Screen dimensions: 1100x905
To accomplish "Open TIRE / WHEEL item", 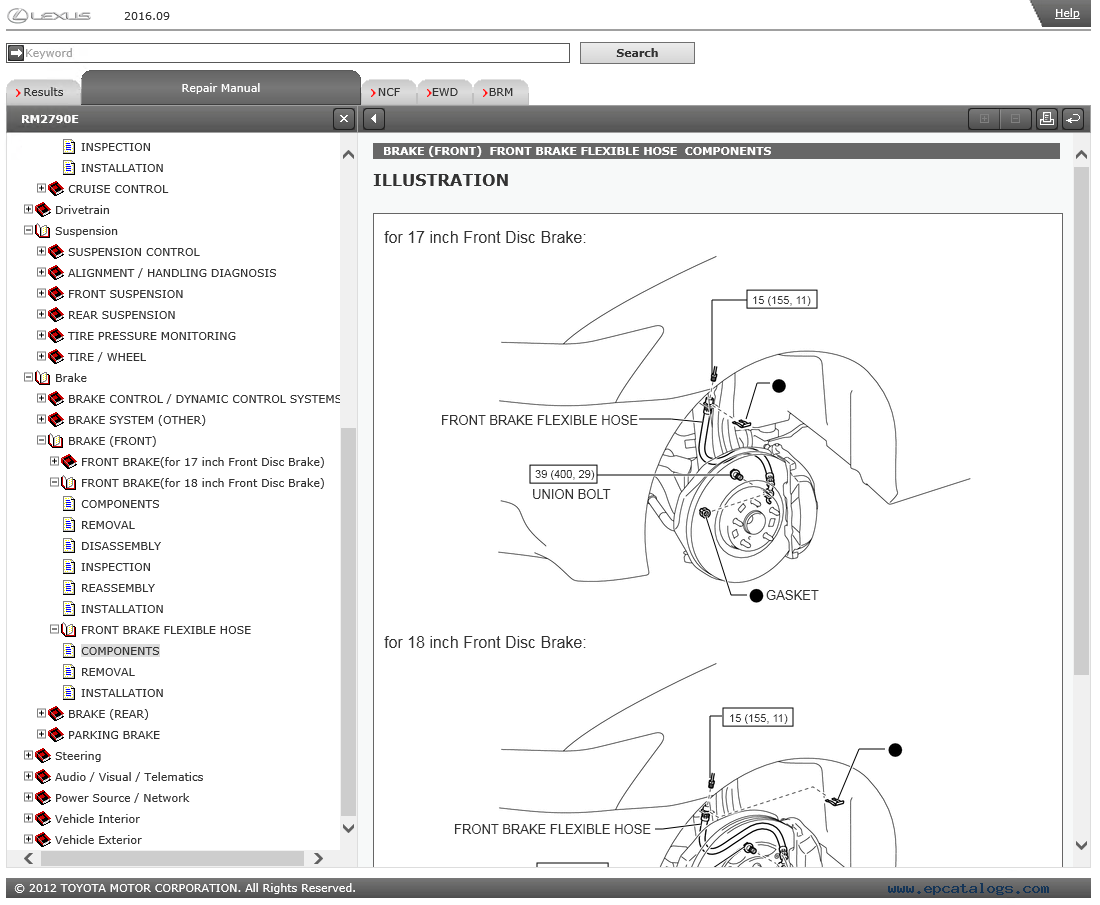I will click(107, 357).
